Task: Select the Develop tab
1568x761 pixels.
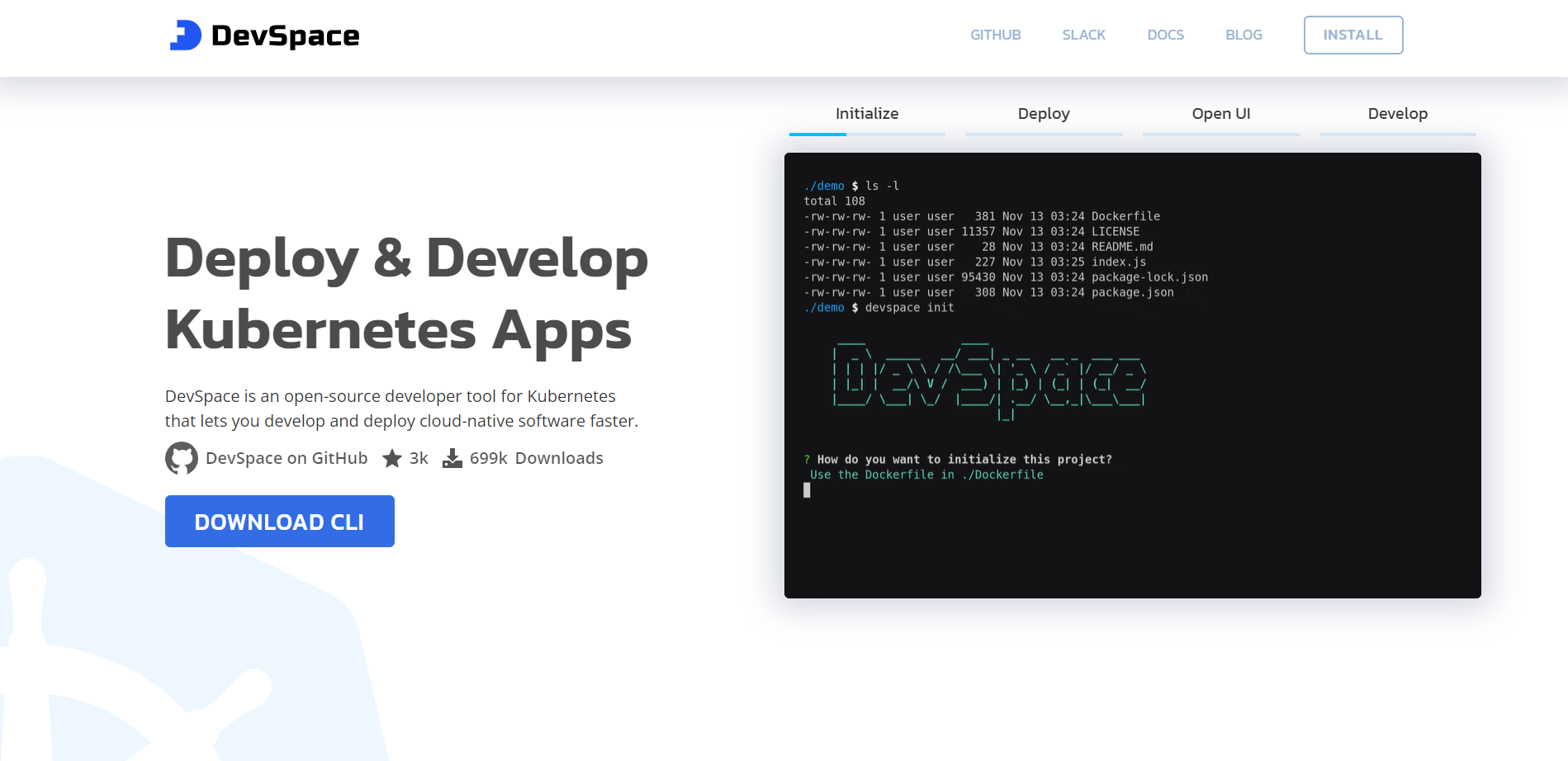Action: click(x=1397, y=113)
